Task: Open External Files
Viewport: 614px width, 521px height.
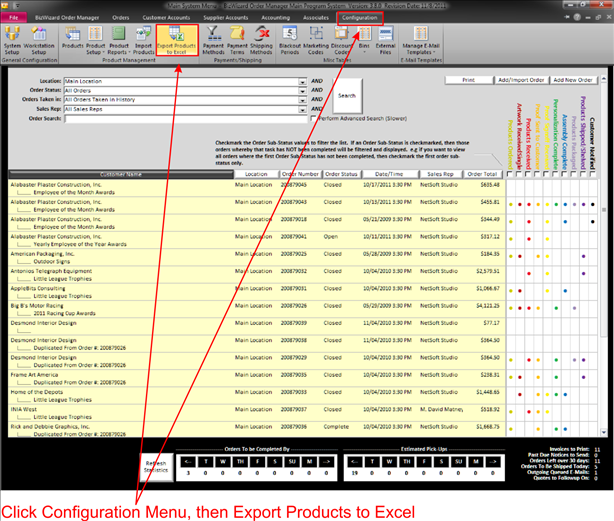Action: pos(386,40)
